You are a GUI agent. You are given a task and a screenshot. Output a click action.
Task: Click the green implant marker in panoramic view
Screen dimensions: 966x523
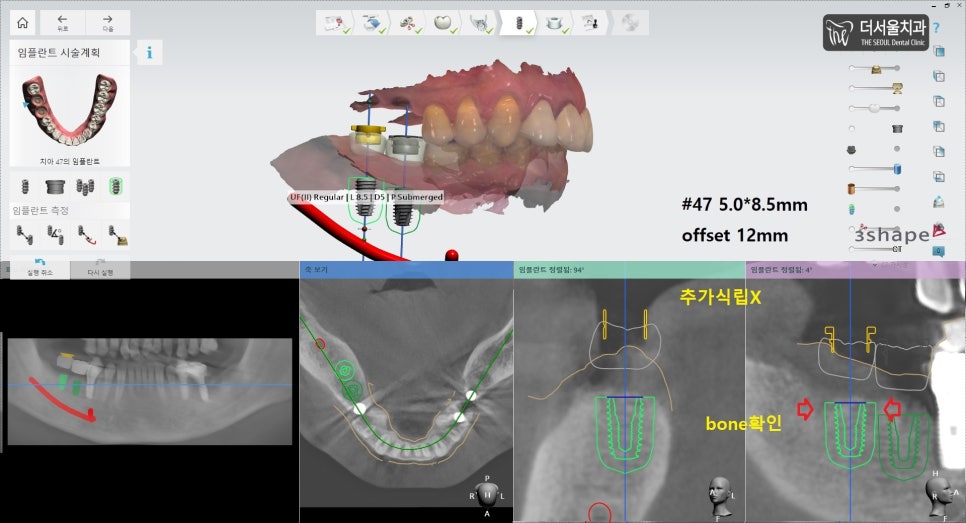[x=62, y=381]
